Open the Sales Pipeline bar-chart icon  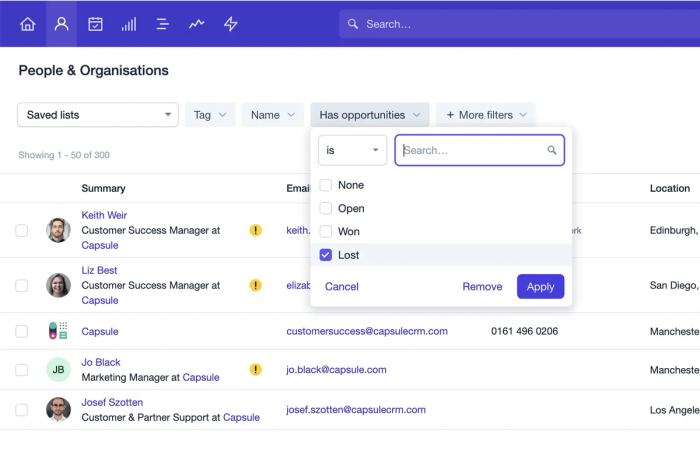tap(129, 24)
